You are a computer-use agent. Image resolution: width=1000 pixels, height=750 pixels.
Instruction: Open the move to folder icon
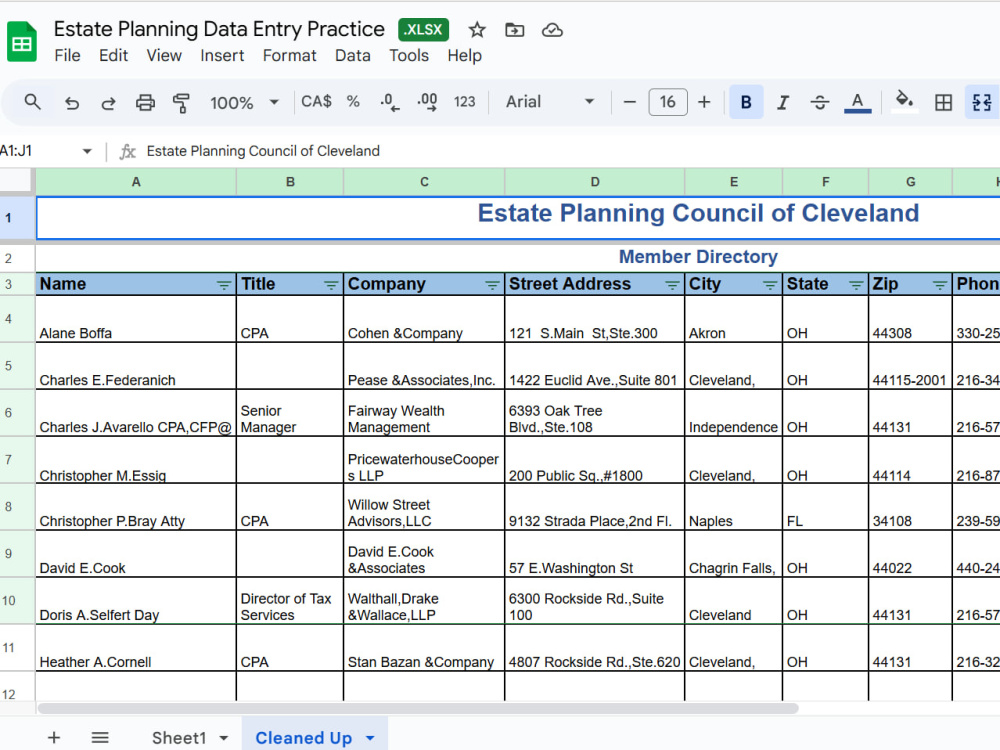coord(514,30)
